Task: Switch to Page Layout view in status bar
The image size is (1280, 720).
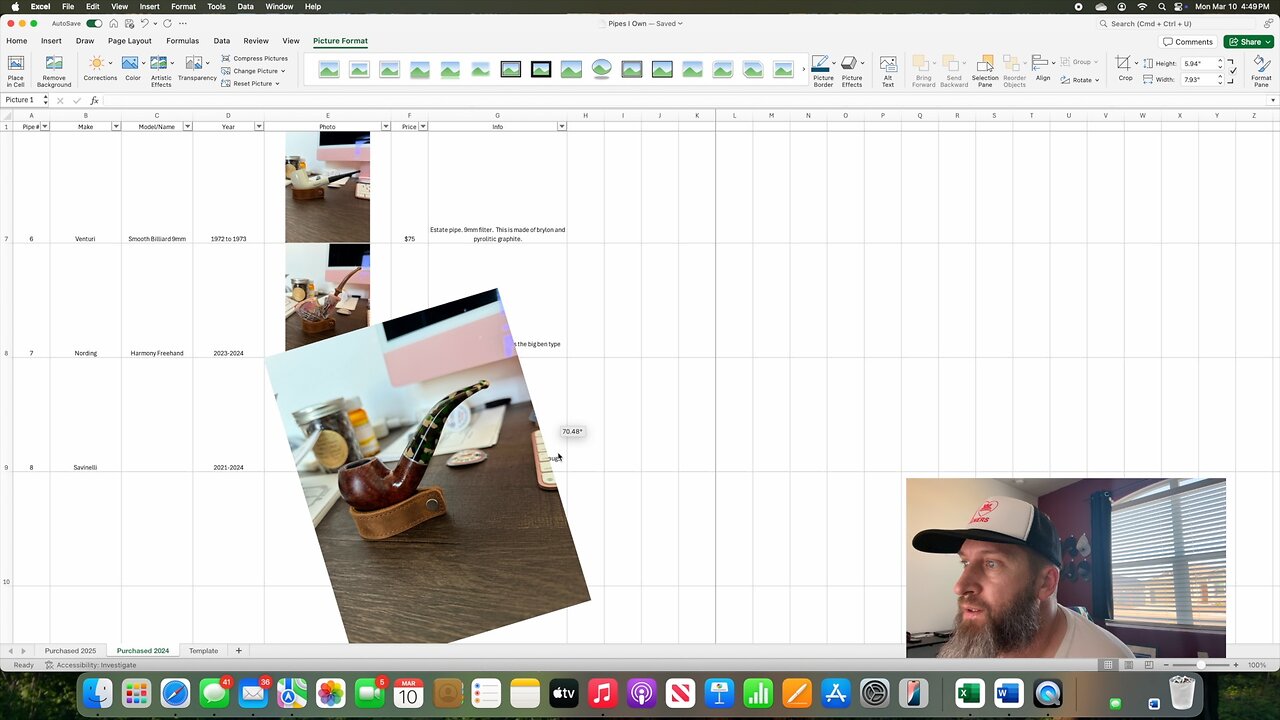Action: (x=1128, y=665)
